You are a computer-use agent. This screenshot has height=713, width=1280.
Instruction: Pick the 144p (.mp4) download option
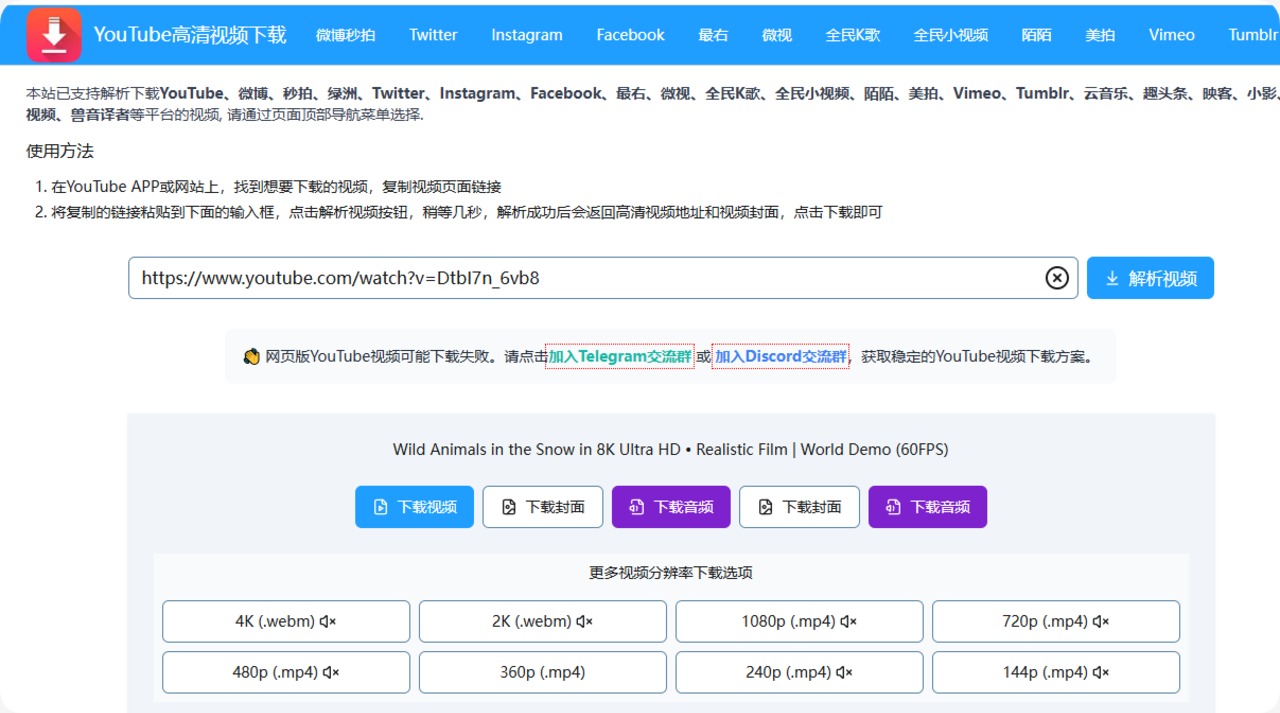coord(1055,672)
